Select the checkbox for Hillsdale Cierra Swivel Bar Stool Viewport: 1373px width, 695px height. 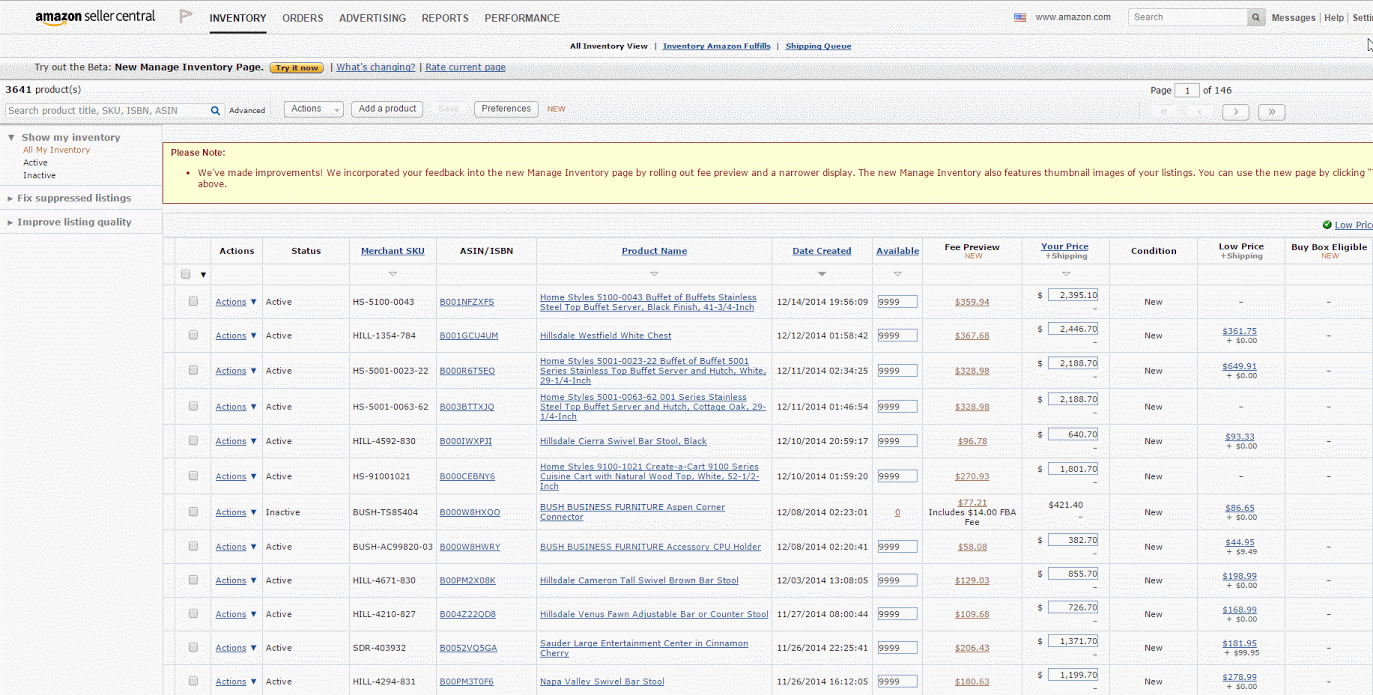coord(193,440)
